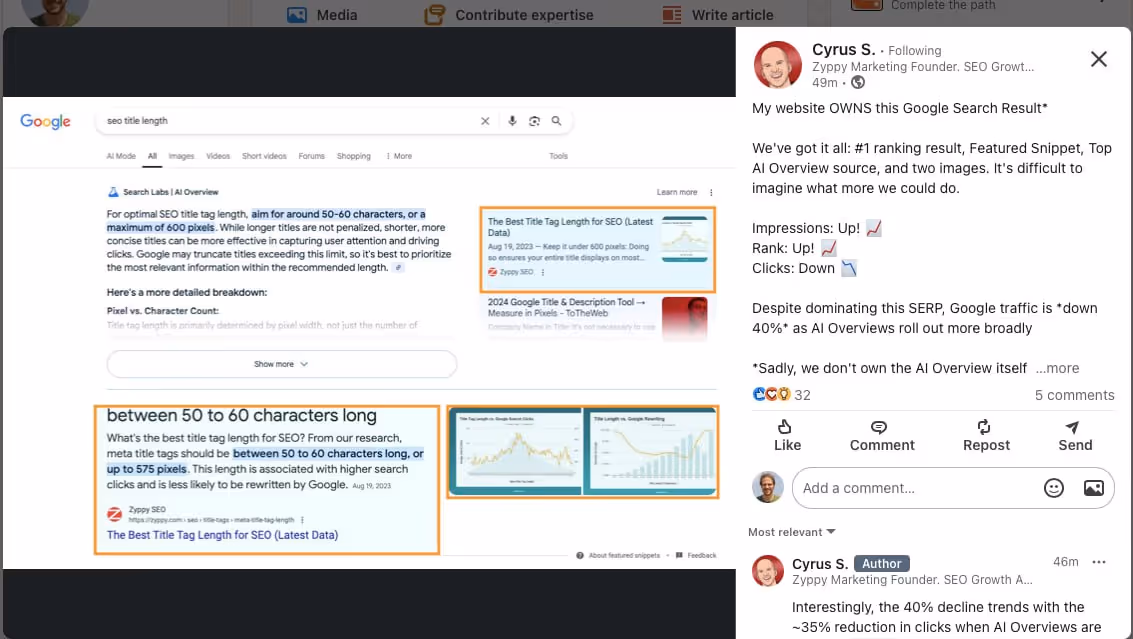
Task: Click the Comment speech bubble icon
Action: pyautogui.click(x=879, y=427)
